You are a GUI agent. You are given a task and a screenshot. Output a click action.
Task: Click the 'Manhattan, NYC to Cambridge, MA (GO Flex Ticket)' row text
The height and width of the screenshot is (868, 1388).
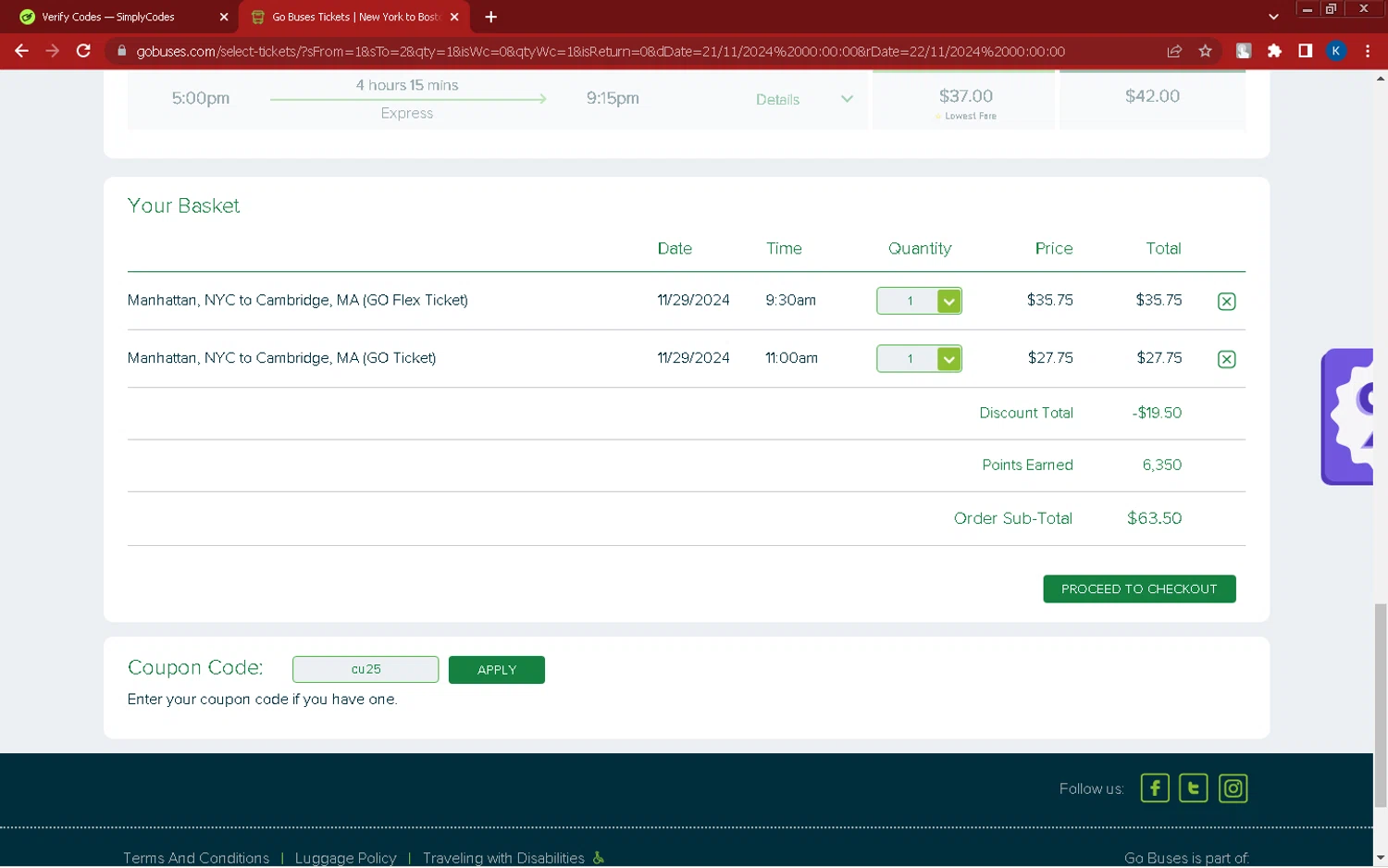point(298,300)
